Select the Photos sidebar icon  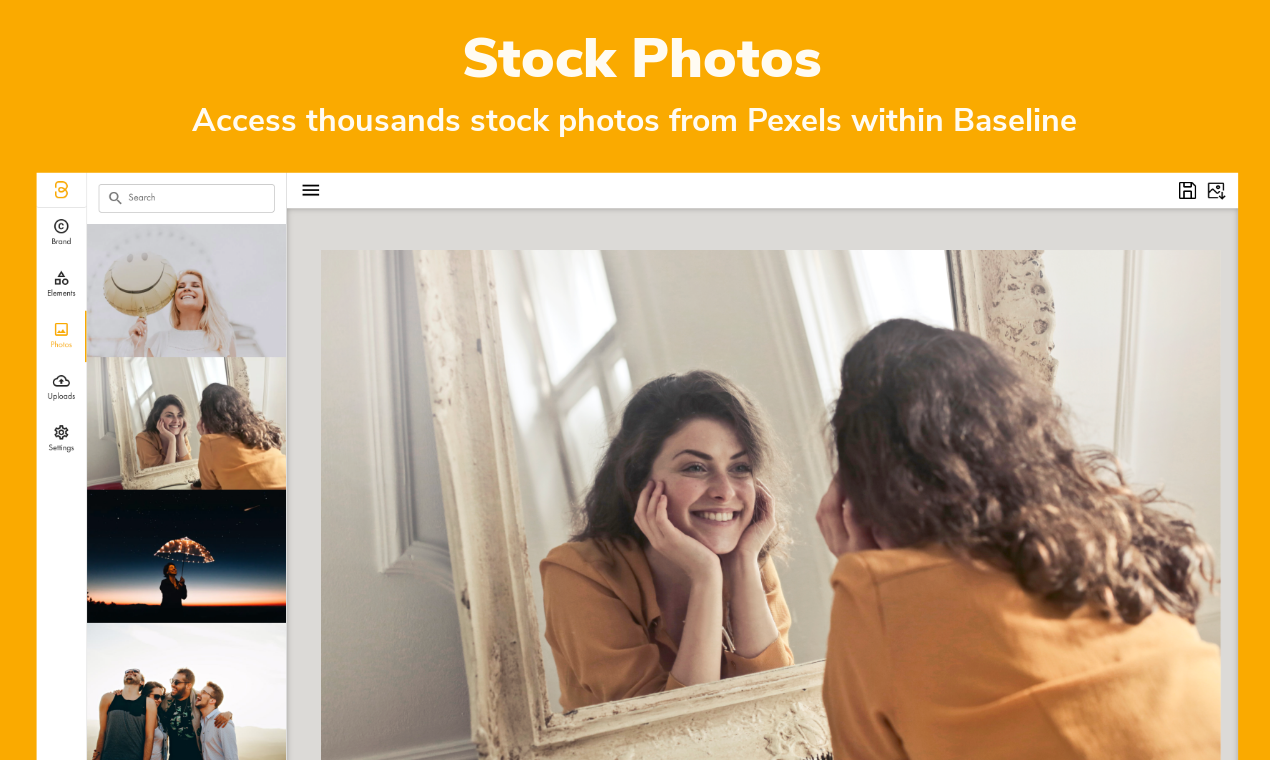pos(61,329)
